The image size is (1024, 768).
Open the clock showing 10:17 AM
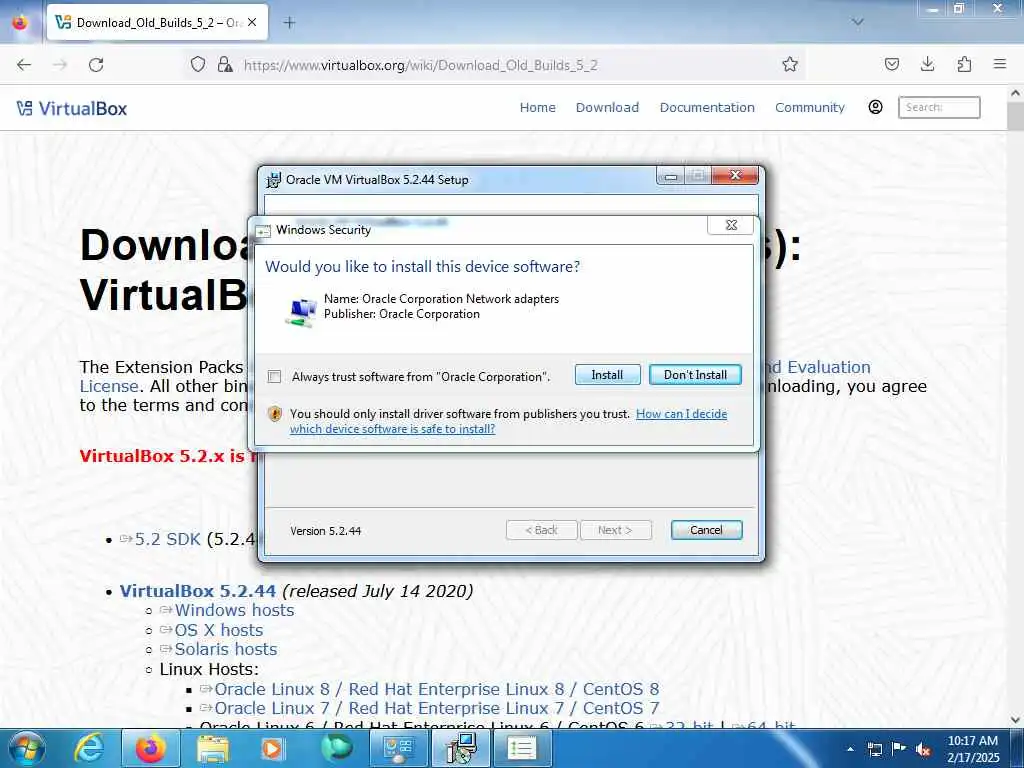[x=972, y=749]
